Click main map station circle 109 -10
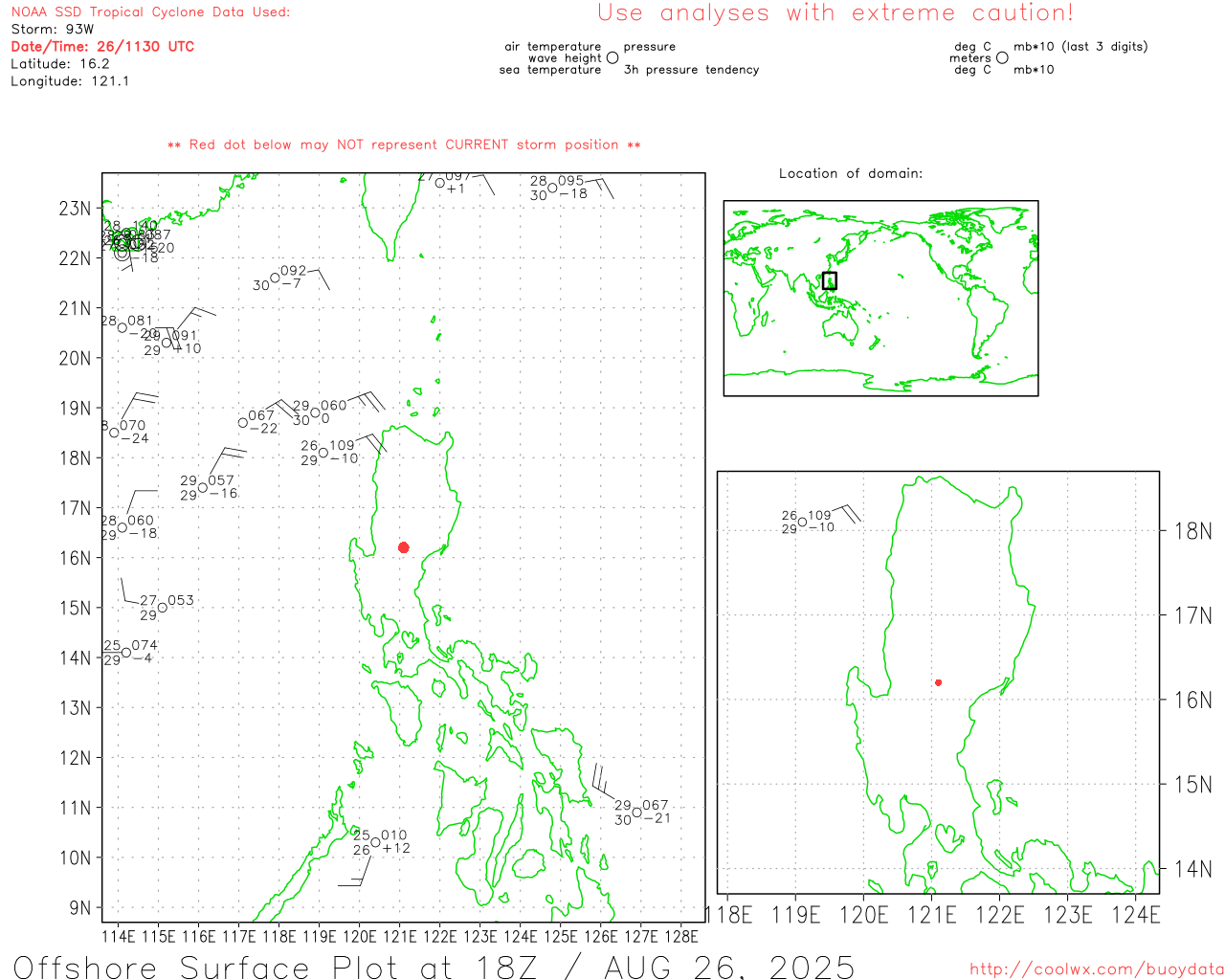Image resolution: width=1225 pixels, height=980 pixels. [x=323, y=453]
